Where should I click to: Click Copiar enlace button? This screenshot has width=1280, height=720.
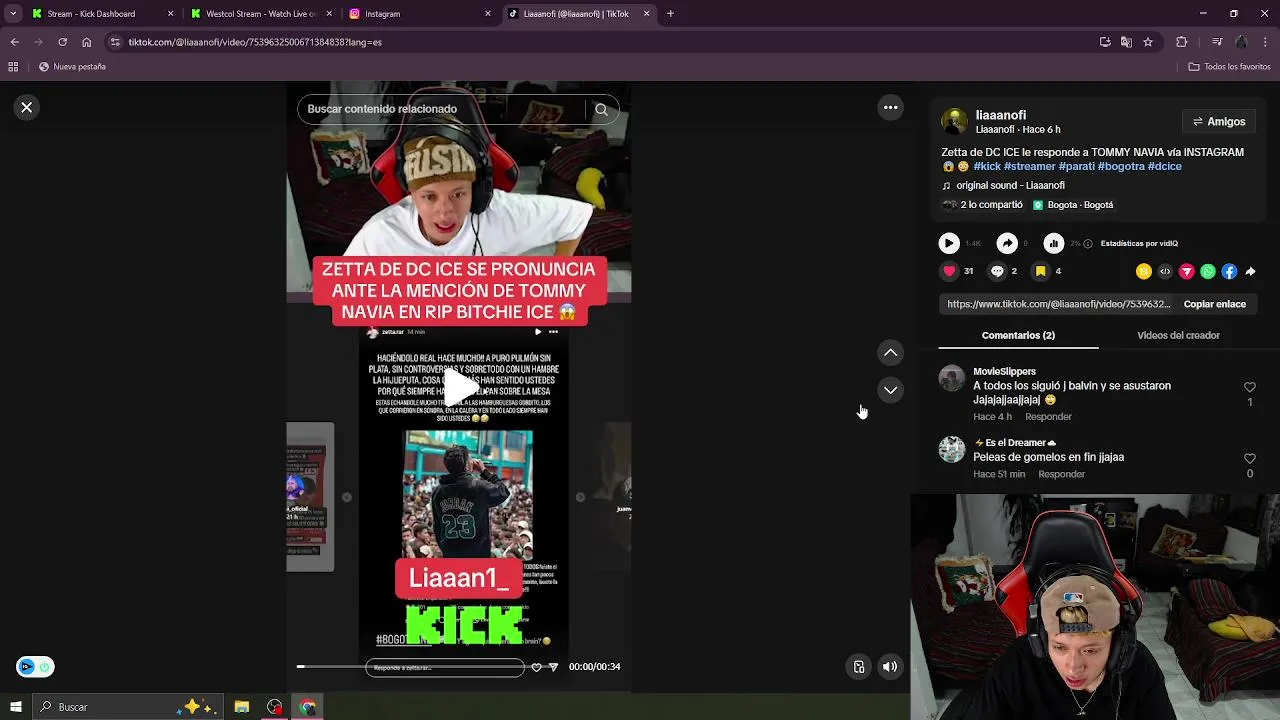1215,304
